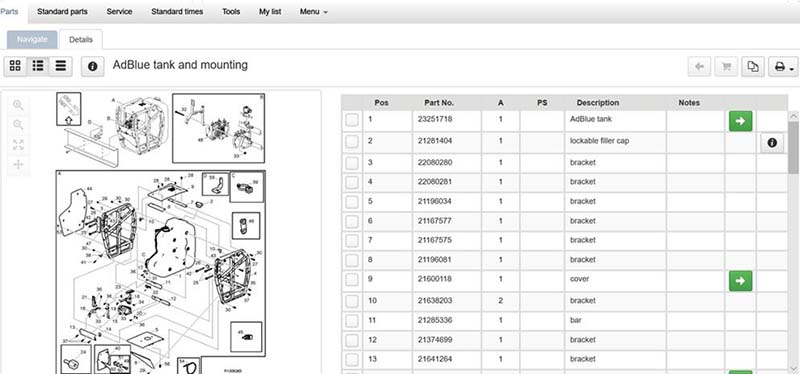800x374 pixels.
Task: Switch to the Navigate tab
Action: (x=32, y=39)
